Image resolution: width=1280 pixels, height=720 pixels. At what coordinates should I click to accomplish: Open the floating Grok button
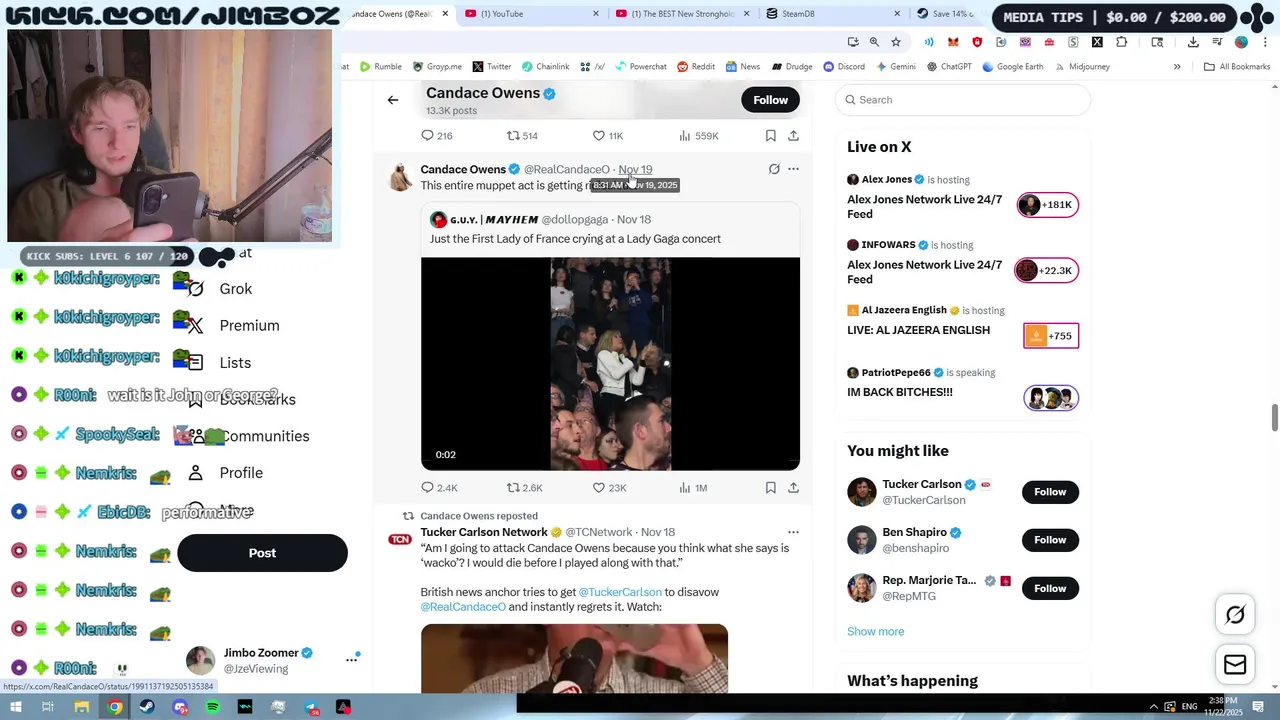(1235, 615)
